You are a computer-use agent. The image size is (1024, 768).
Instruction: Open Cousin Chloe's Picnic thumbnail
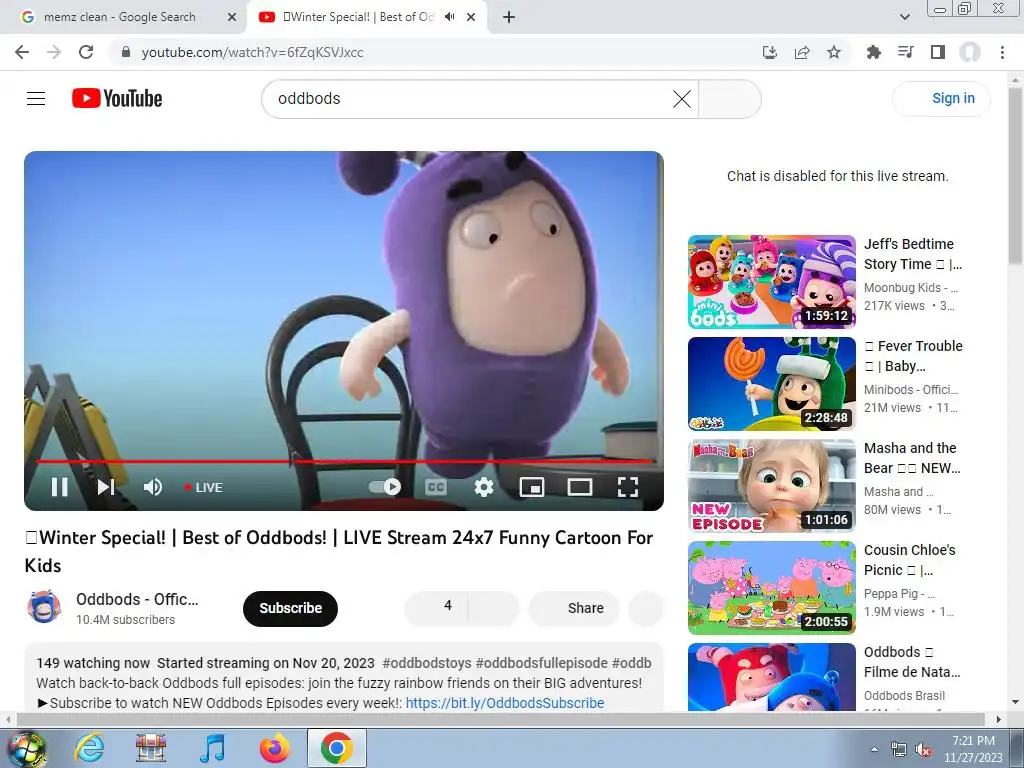[771, 588]
